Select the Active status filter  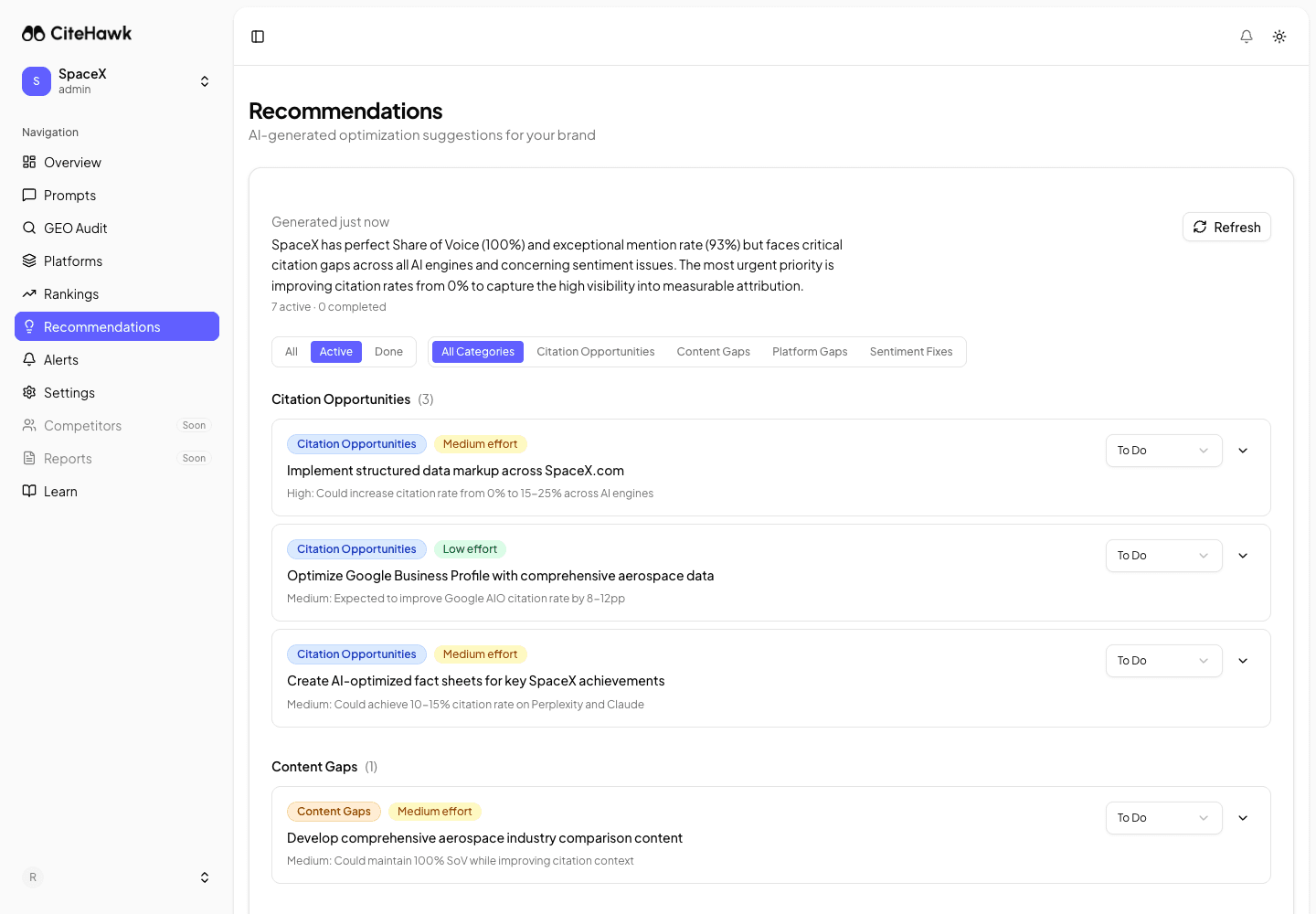[336, 352]
